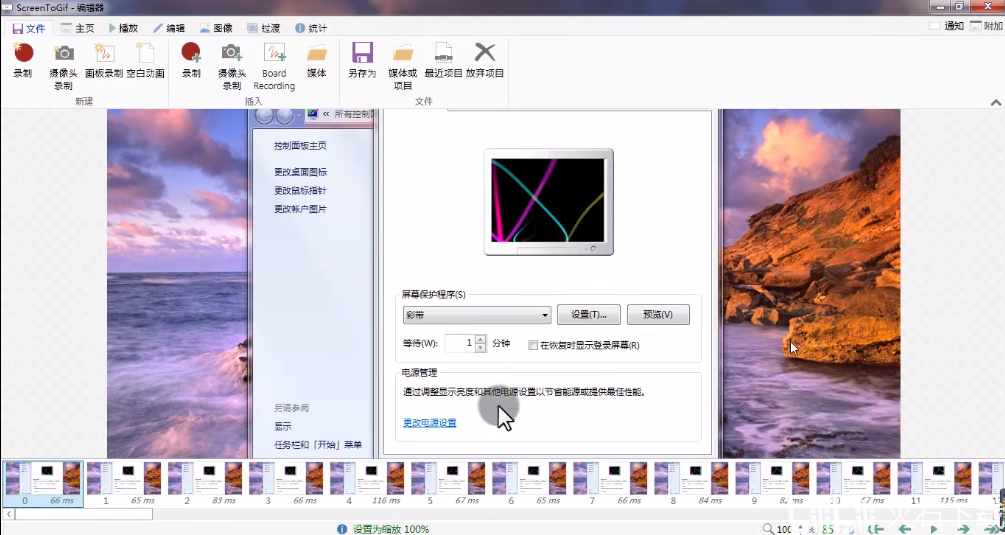This screenshot has height=535, width=1005.
Task: Select frame 9 thumbnail
Action: point(772,484)
